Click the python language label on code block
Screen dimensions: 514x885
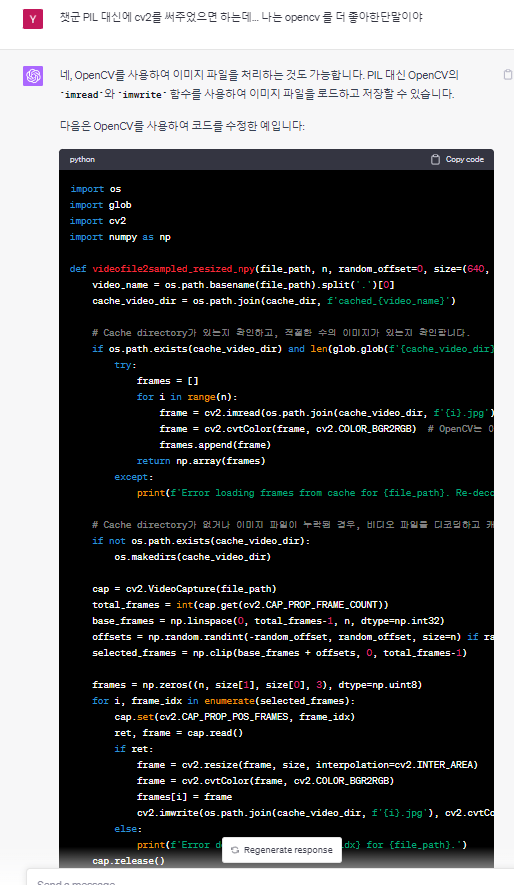tap(82, 160)
